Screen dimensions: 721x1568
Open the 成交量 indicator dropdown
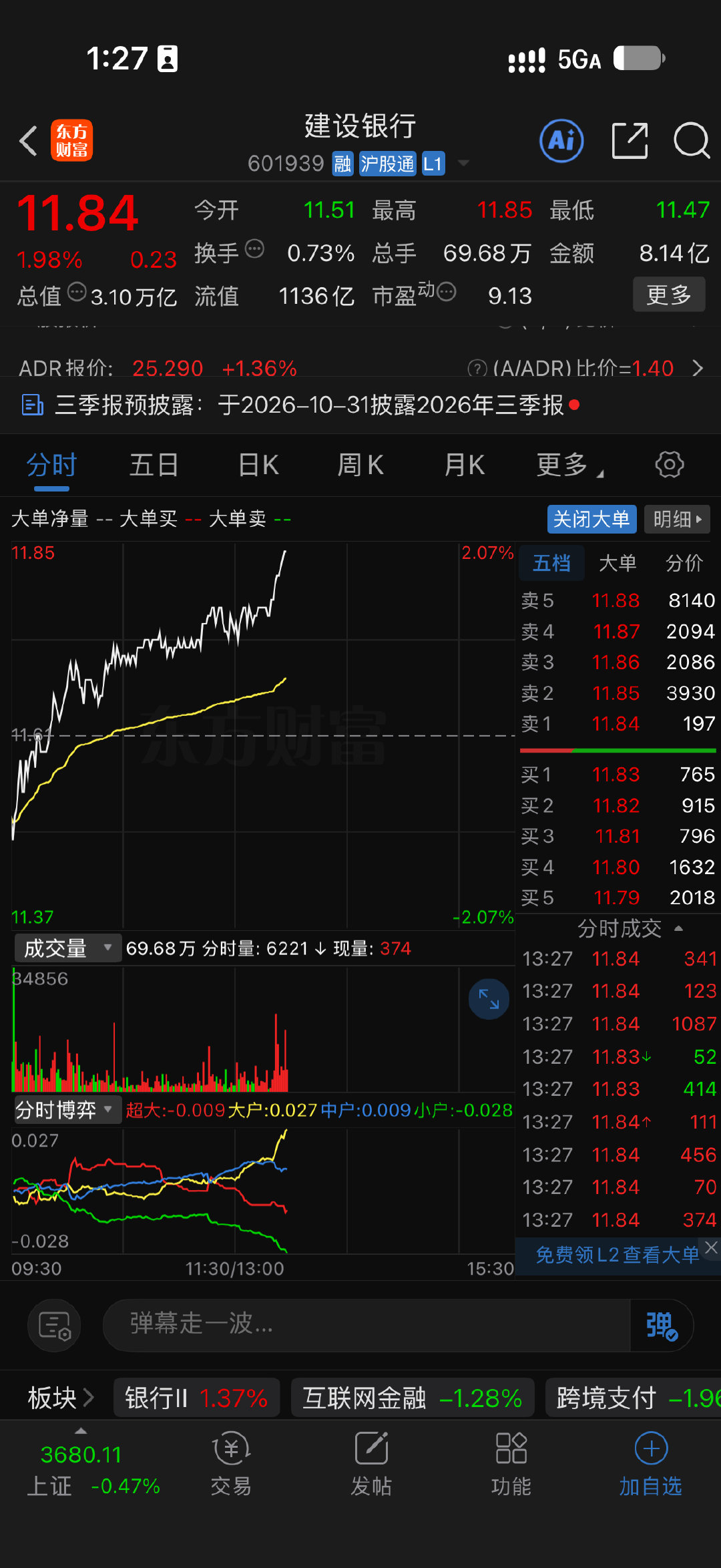[67, 948]
